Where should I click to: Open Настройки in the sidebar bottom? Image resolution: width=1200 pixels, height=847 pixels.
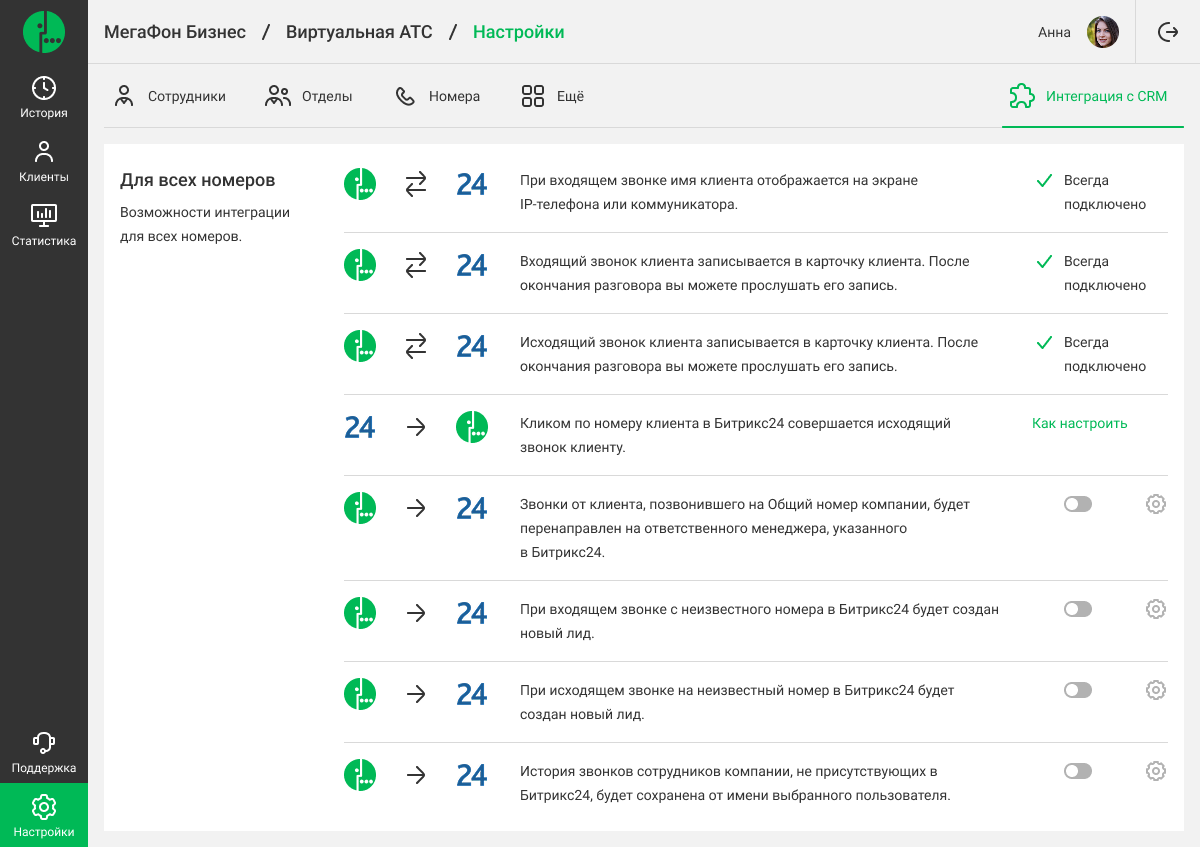44,815
